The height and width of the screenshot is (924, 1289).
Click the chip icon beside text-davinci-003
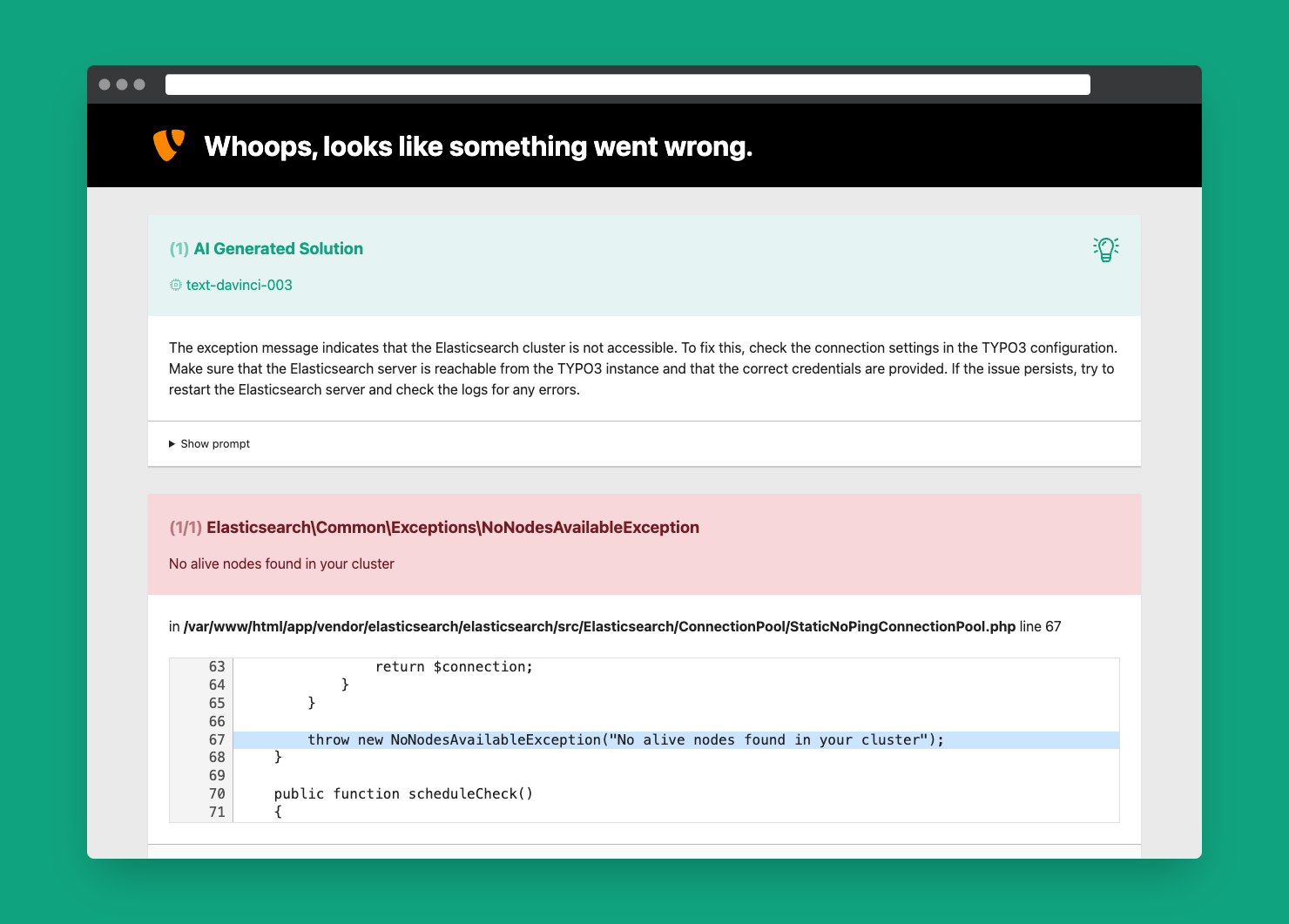click(x=175, y=285)
